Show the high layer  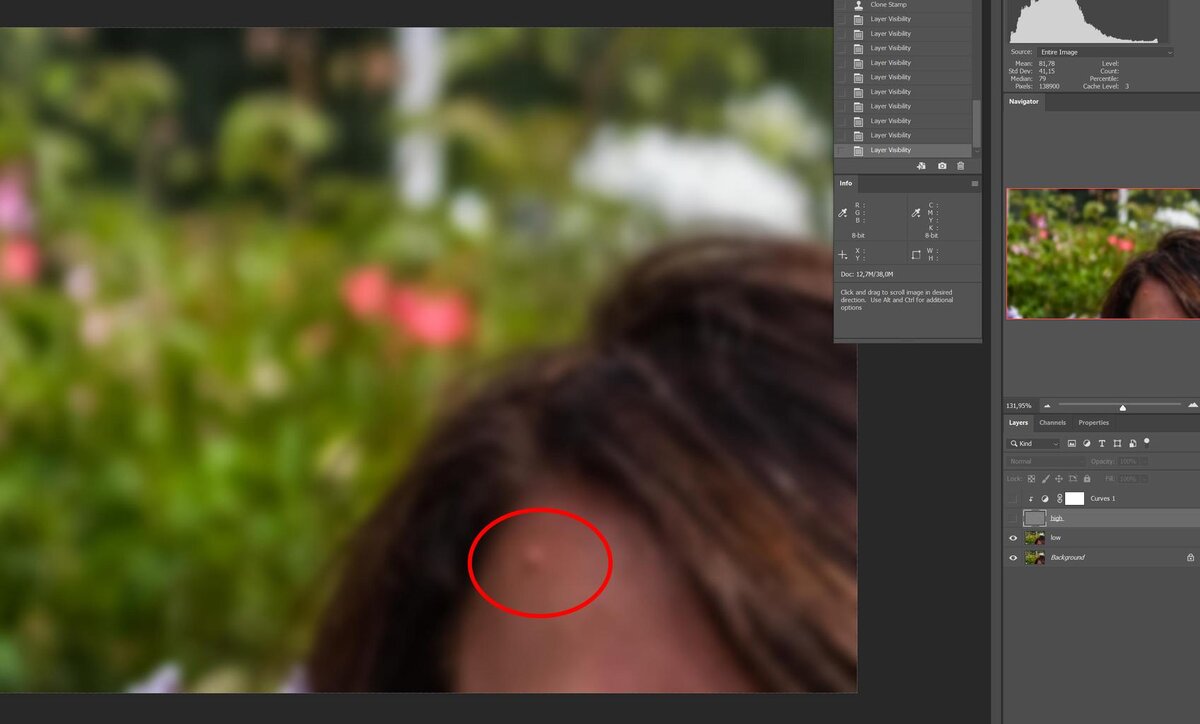pyautogui.click(x=1013, y=518)
